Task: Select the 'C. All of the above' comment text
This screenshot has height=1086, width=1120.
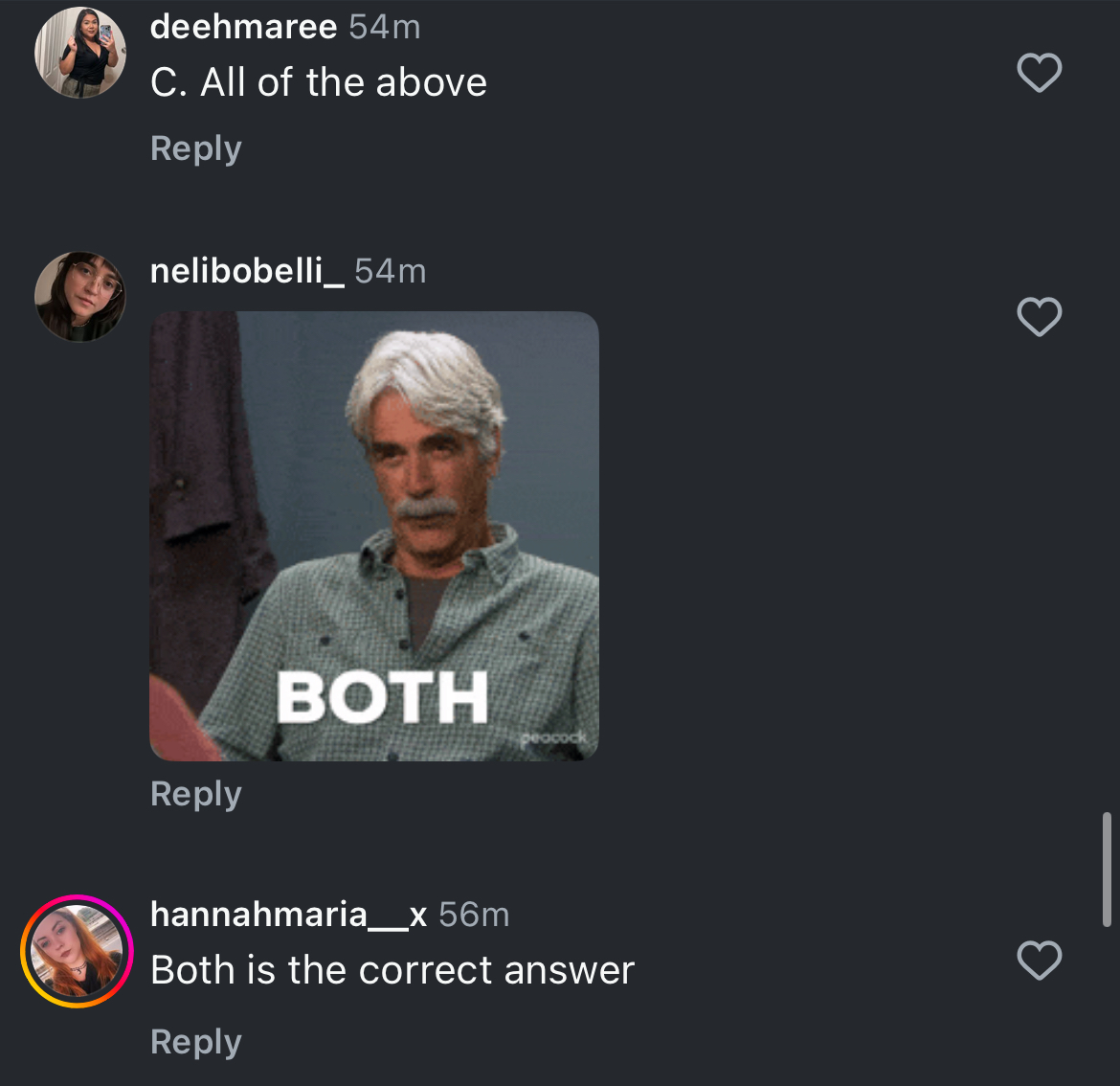Action: point(319,82)
